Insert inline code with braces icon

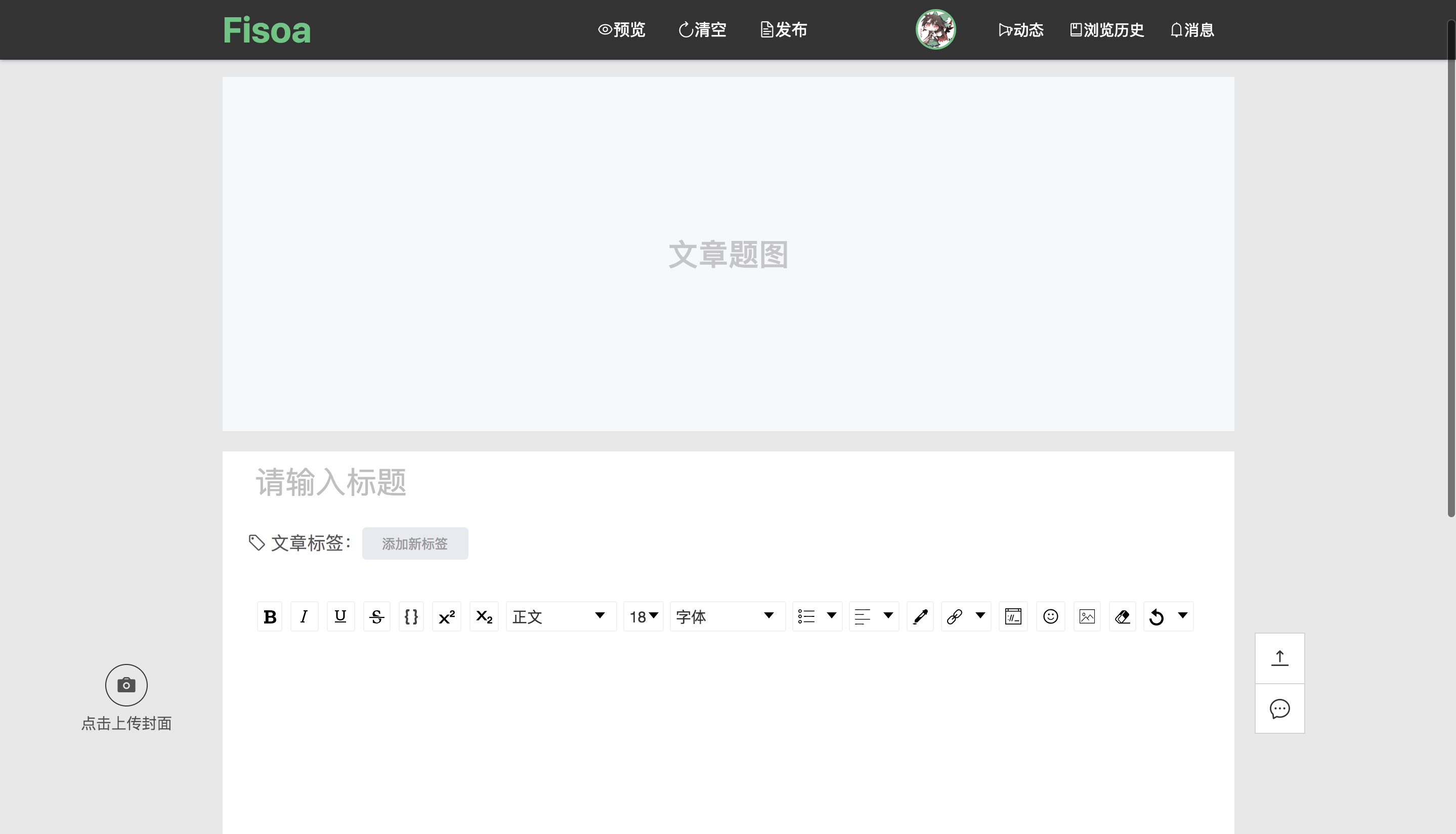click(411, 617)
